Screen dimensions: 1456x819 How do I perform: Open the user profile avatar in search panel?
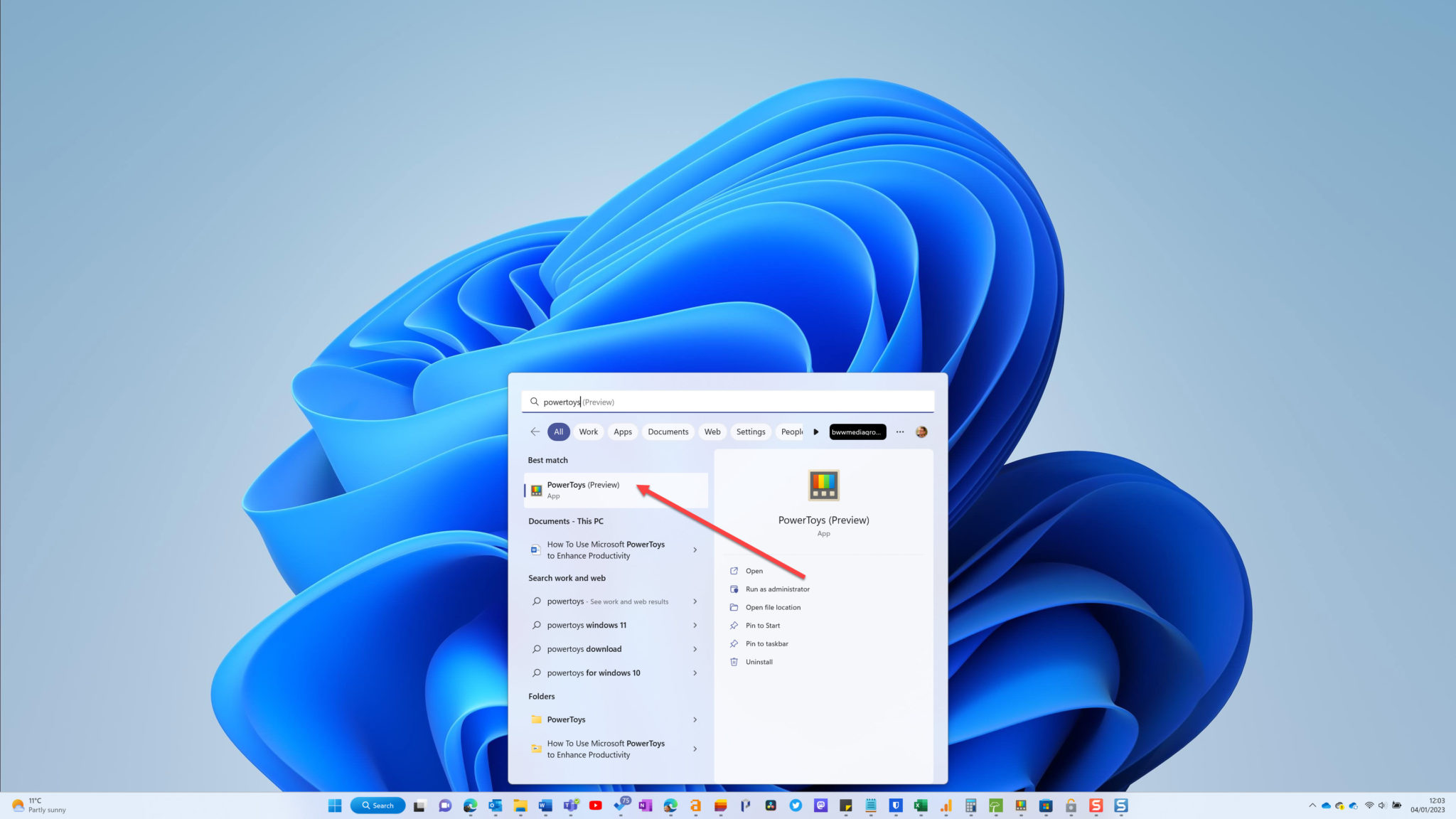pyautogui.click(x=921, y=432)
